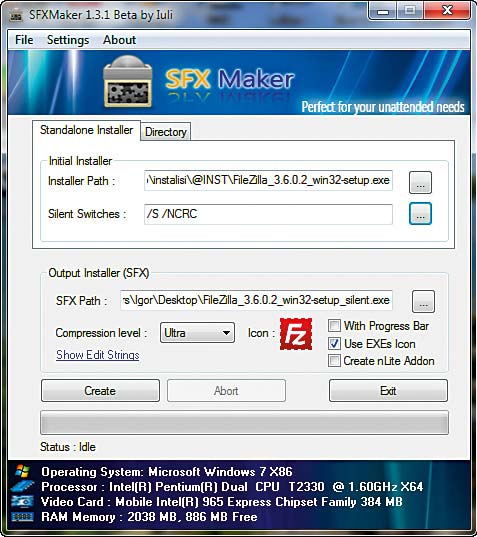The image size is (477, 537).
Task: Click the 'Output Installer (SFX)' group label
Action: 99,273
